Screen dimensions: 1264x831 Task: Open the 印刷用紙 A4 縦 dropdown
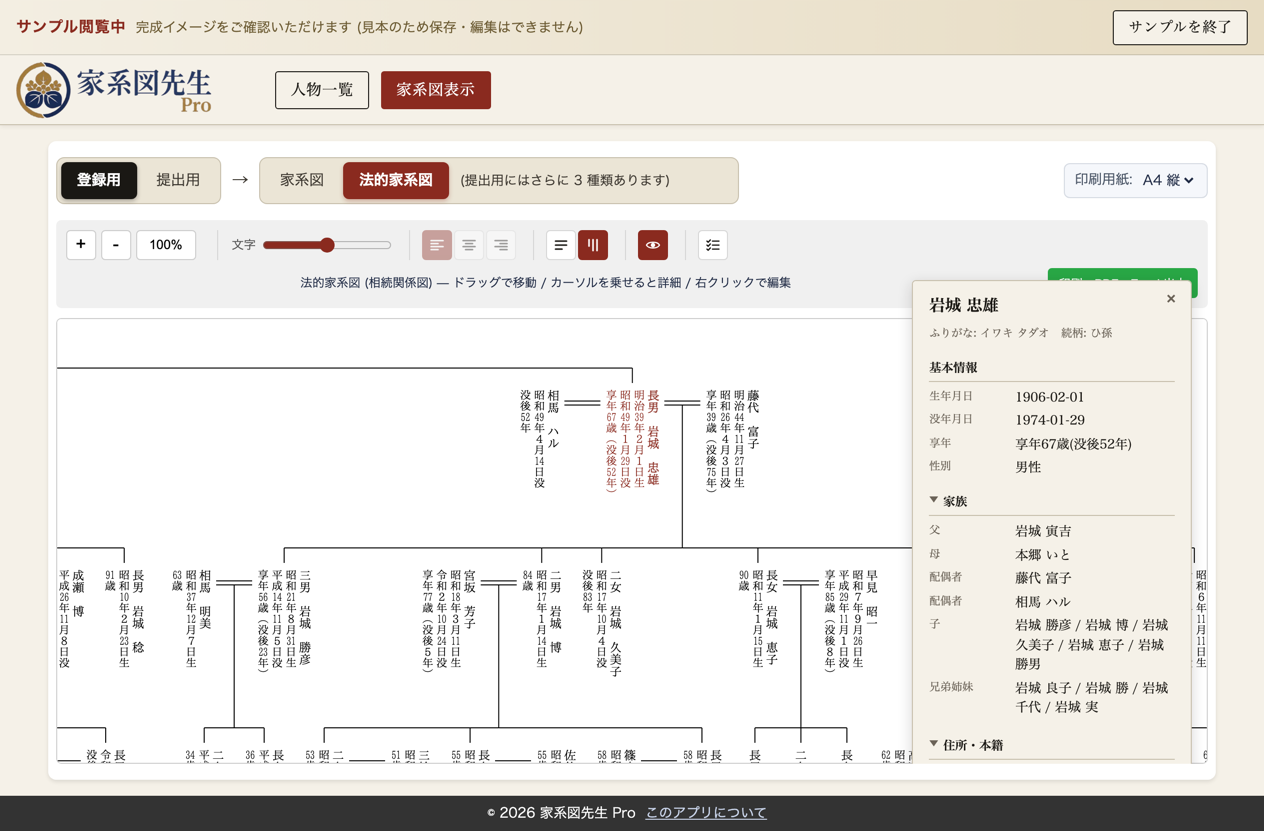point(1135,180)
